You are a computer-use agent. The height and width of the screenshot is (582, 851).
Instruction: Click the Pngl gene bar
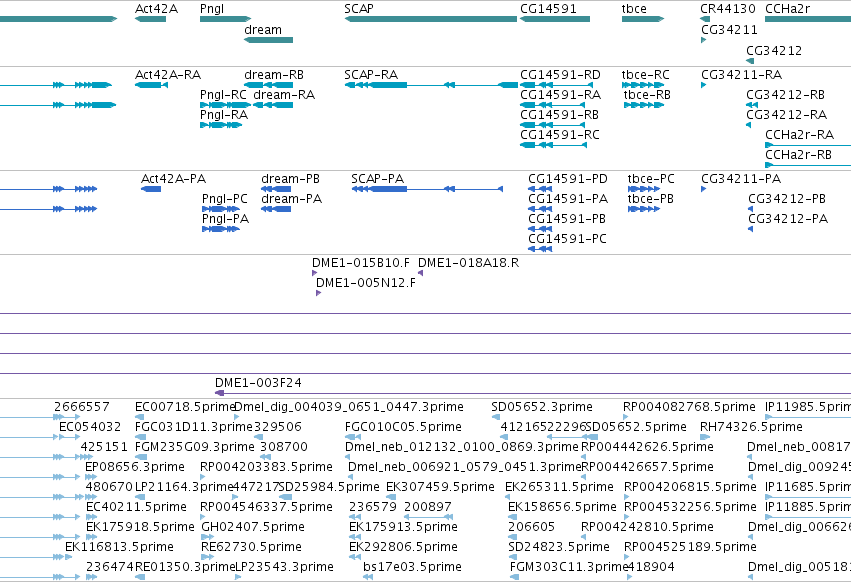click(225, 19)
